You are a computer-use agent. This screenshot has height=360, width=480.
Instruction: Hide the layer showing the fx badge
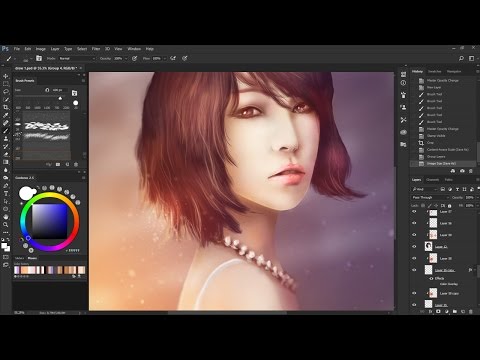414,270
